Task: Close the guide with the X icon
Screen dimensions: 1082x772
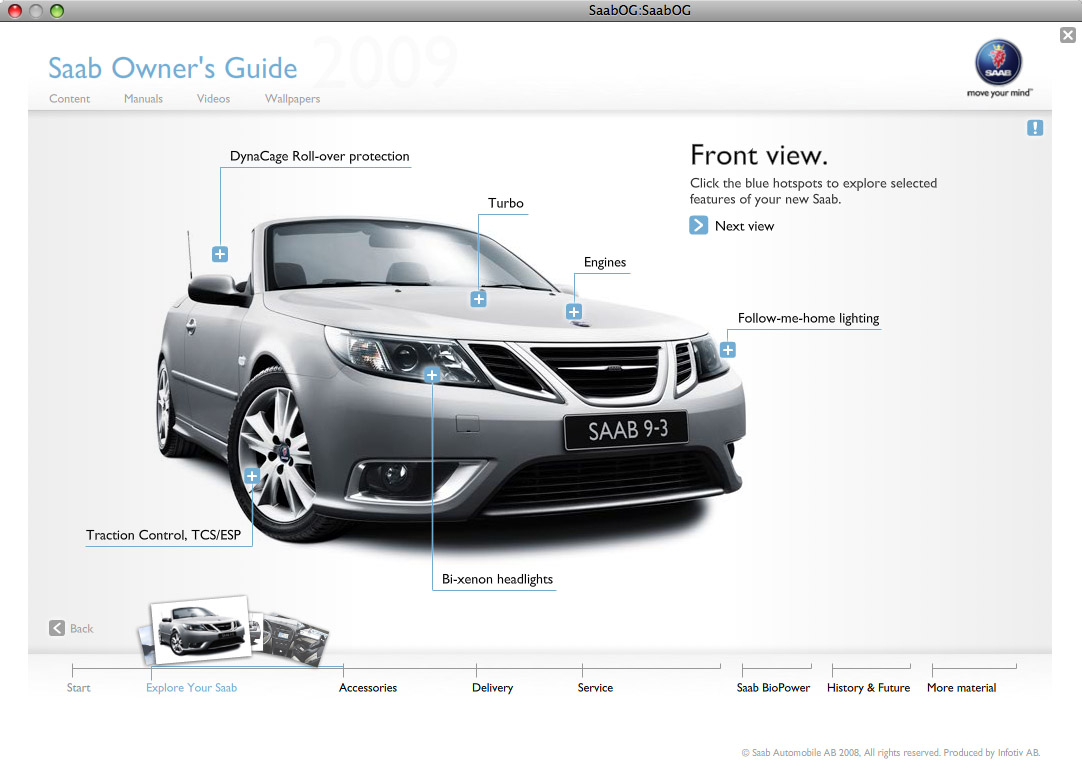Action: click(1068, 35)
